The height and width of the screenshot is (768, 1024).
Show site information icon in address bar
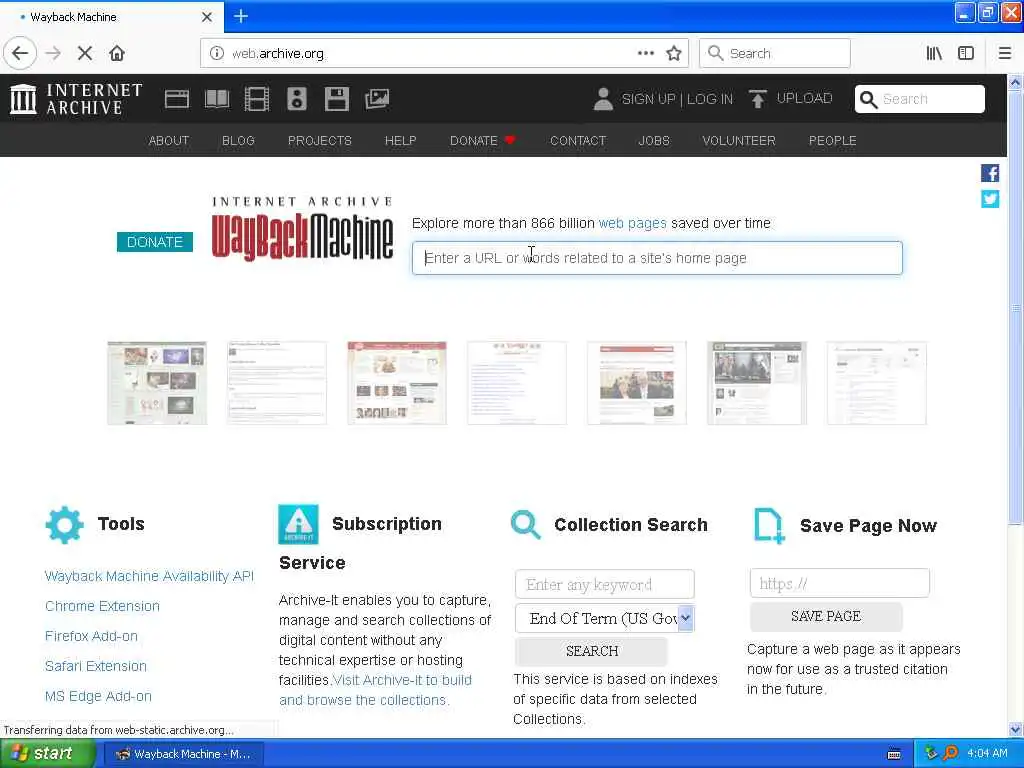(217, 53)
